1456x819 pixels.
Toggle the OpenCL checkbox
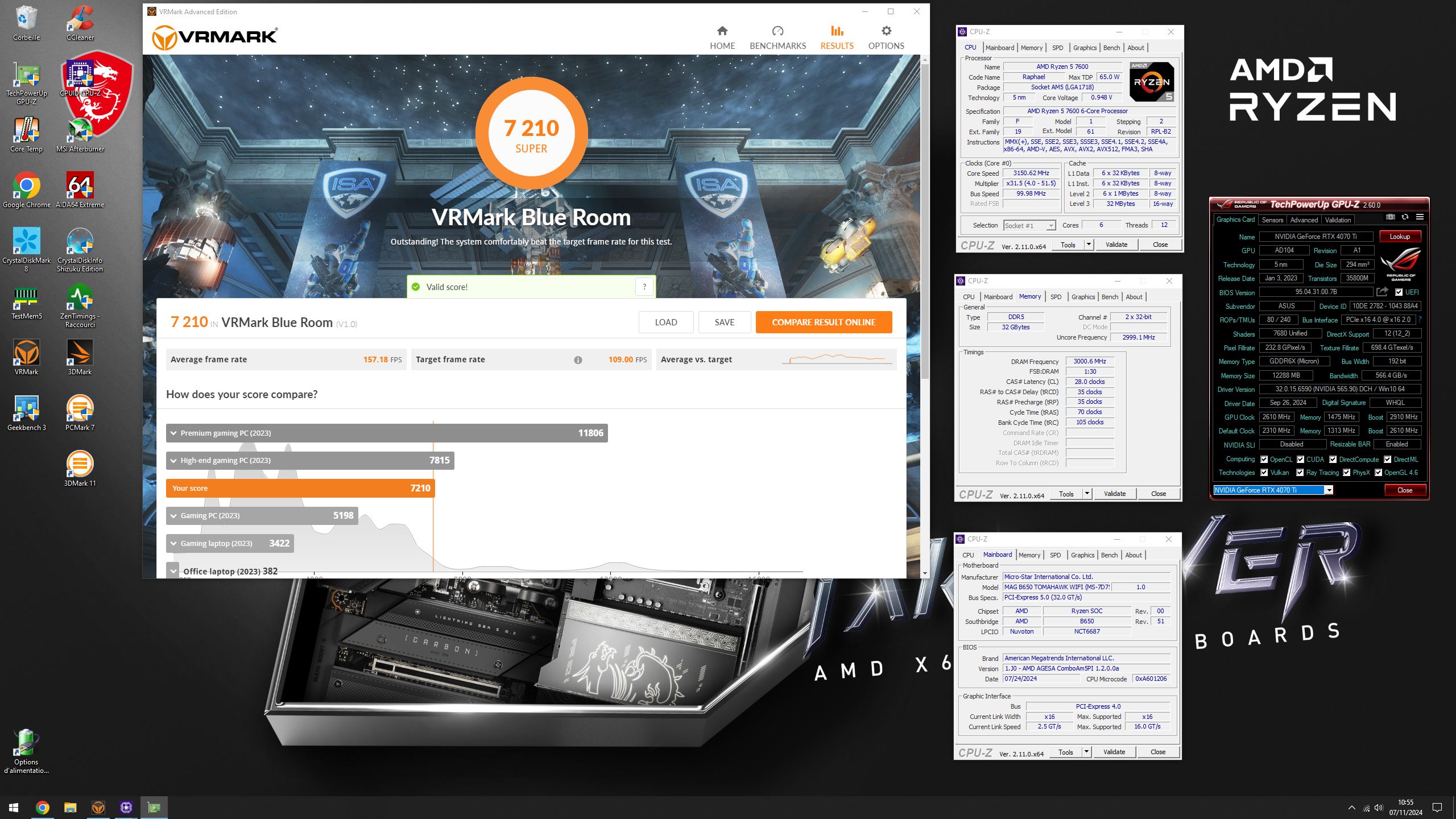coord(1264,460)
